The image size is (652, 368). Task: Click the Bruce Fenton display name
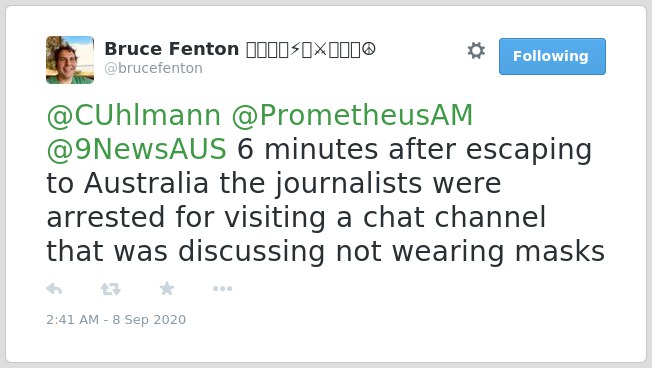pos(171,49)
